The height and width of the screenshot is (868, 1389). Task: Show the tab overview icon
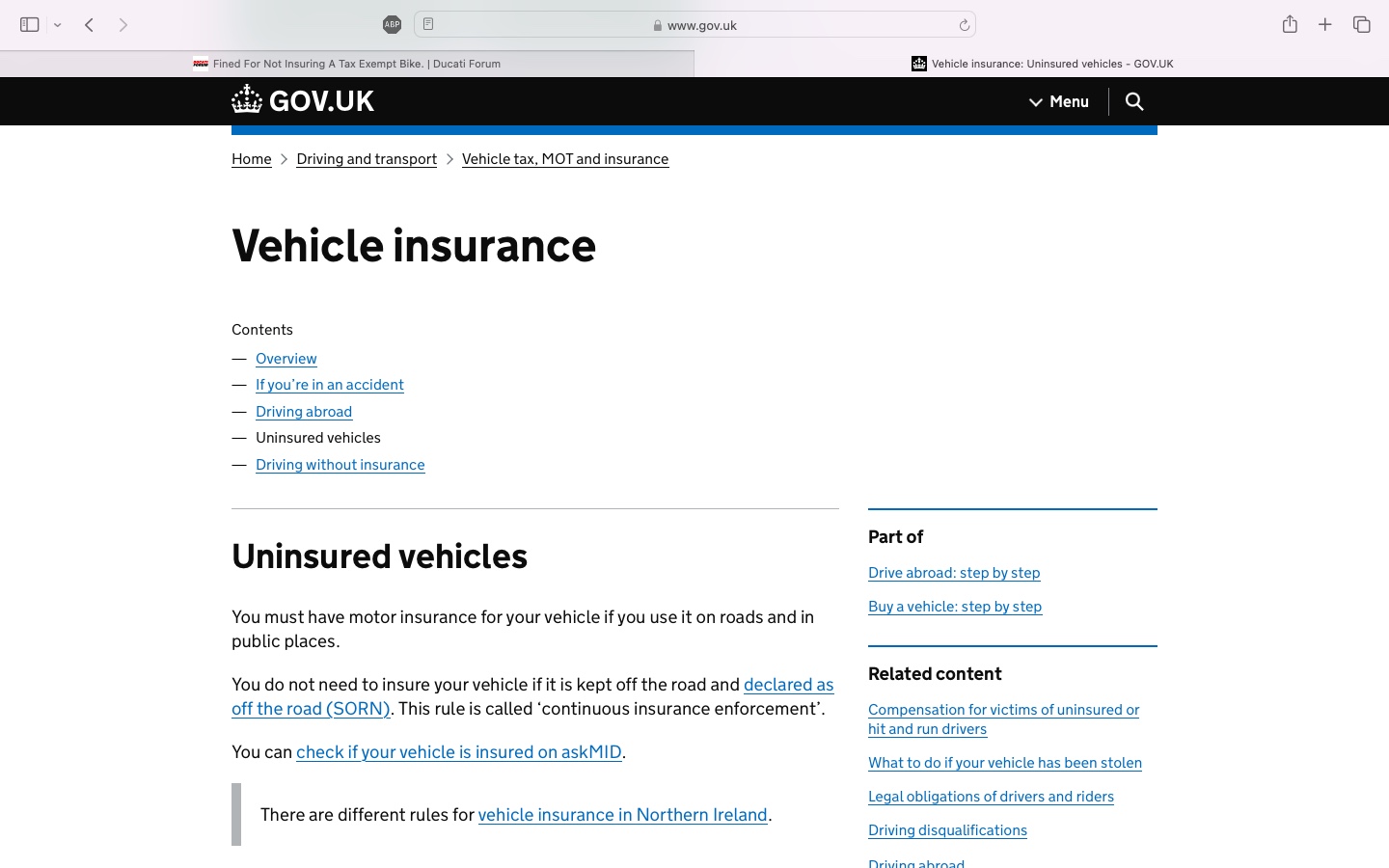tap(1361, 25)
